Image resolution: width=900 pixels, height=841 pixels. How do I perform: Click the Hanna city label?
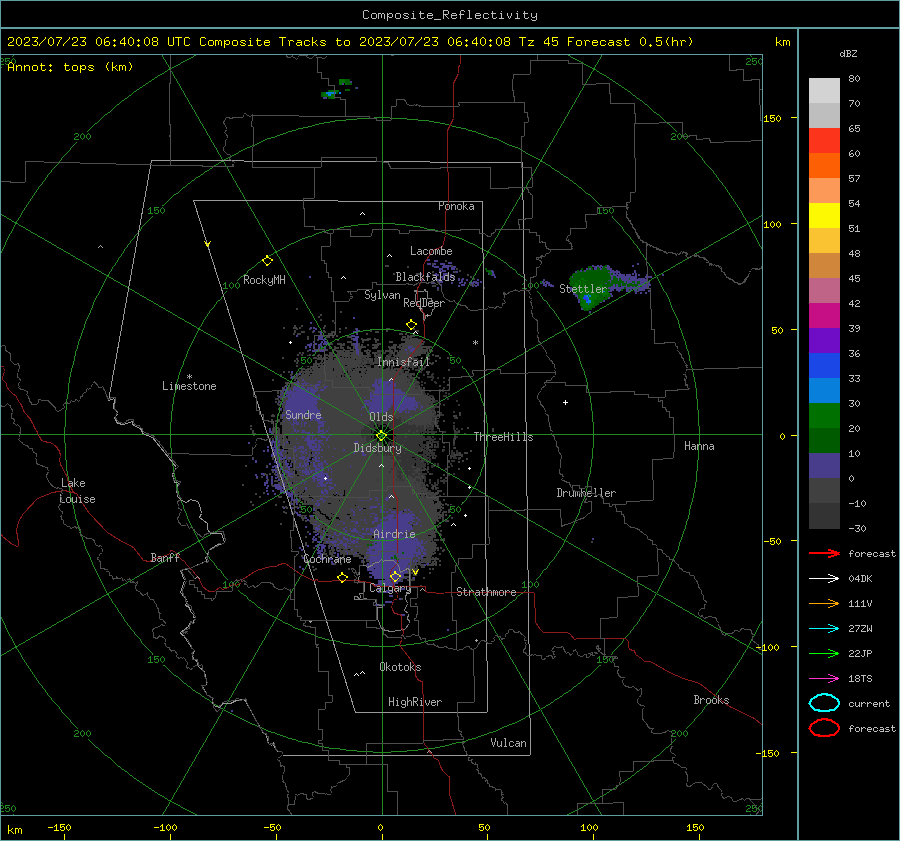click(699, 446)
